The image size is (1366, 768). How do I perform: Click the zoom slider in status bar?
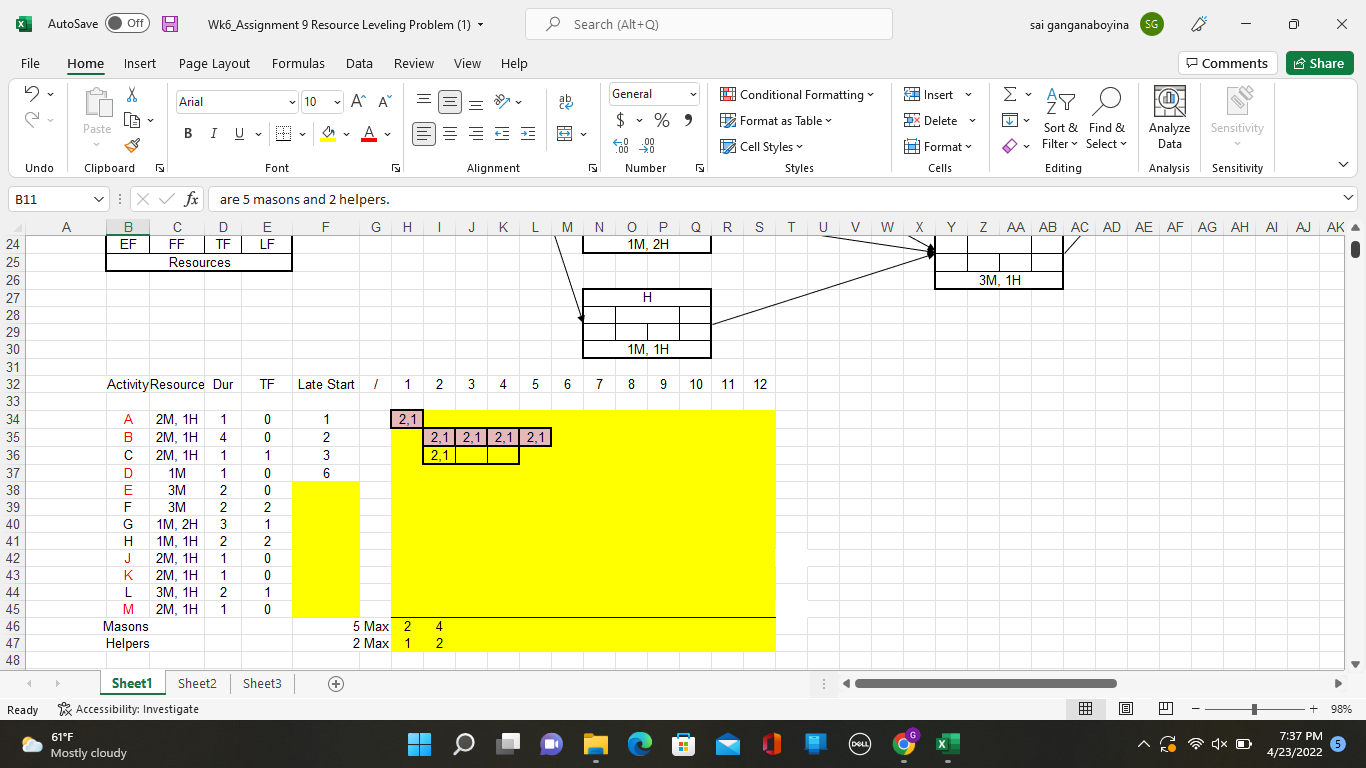pos(1254,709)
